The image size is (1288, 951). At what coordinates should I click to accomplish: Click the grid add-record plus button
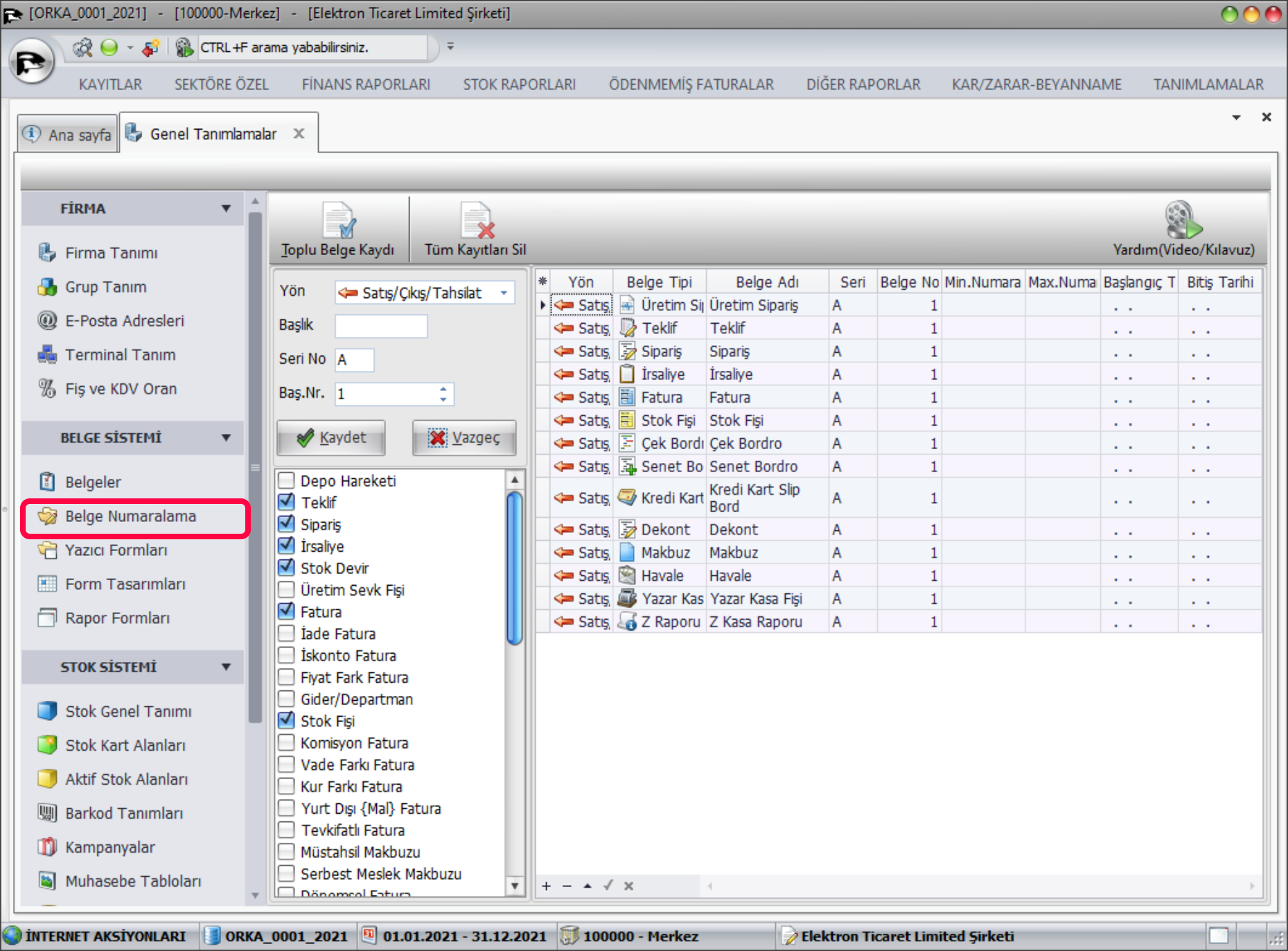[x=547, y=886]
